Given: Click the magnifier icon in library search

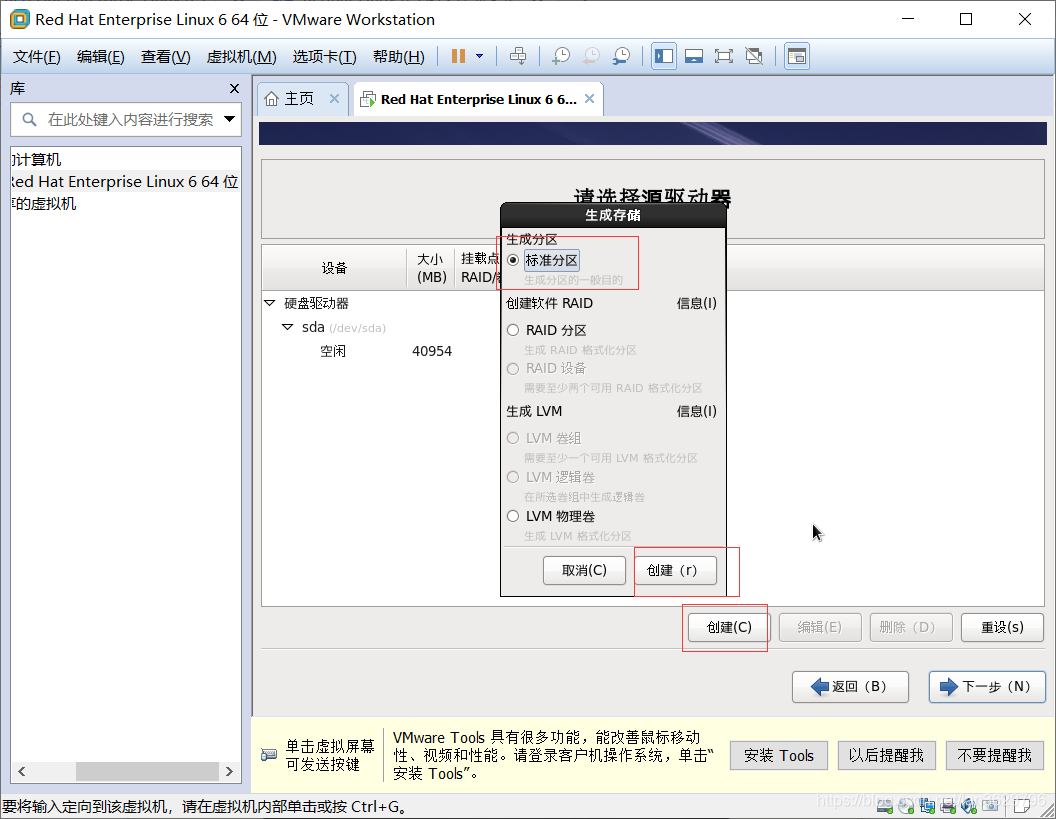Looking at the screenshot, I should pos(29,120).
